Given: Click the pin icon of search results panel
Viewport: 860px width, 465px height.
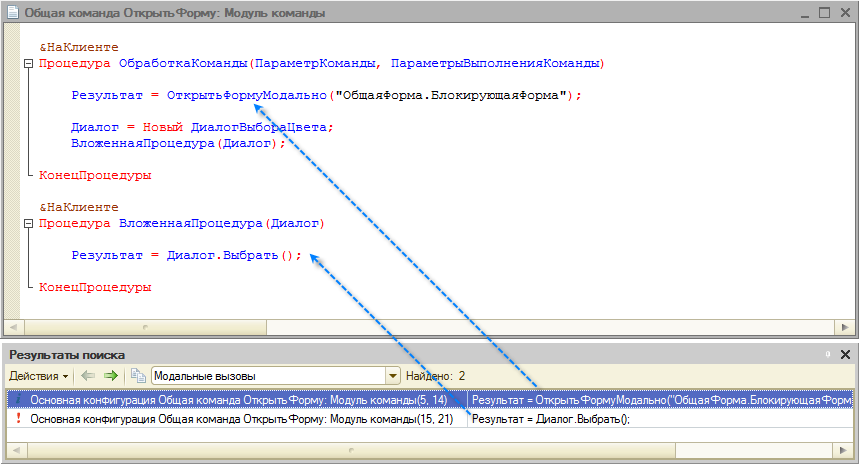Looking at the screenshot, I should click(x=827, y=354).
